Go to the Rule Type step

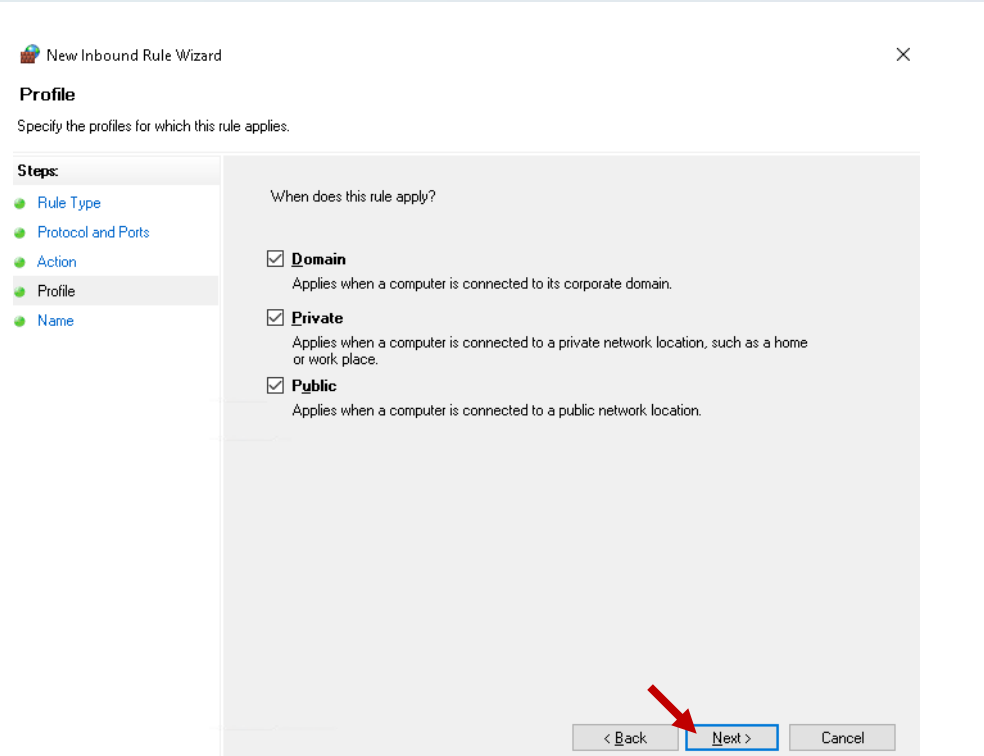(69, 203)
